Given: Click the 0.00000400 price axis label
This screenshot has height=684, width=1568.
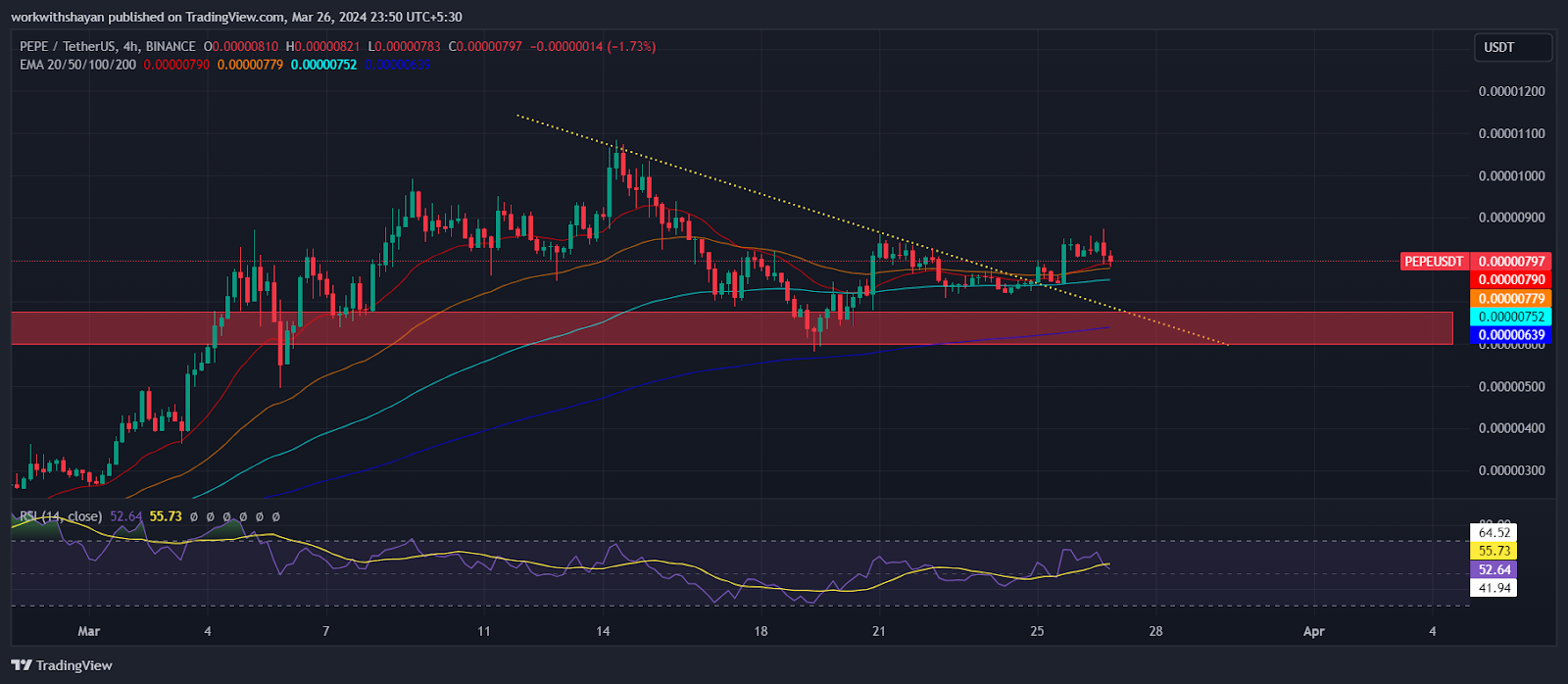Looking at the screenshot, I should point(1511,428).
